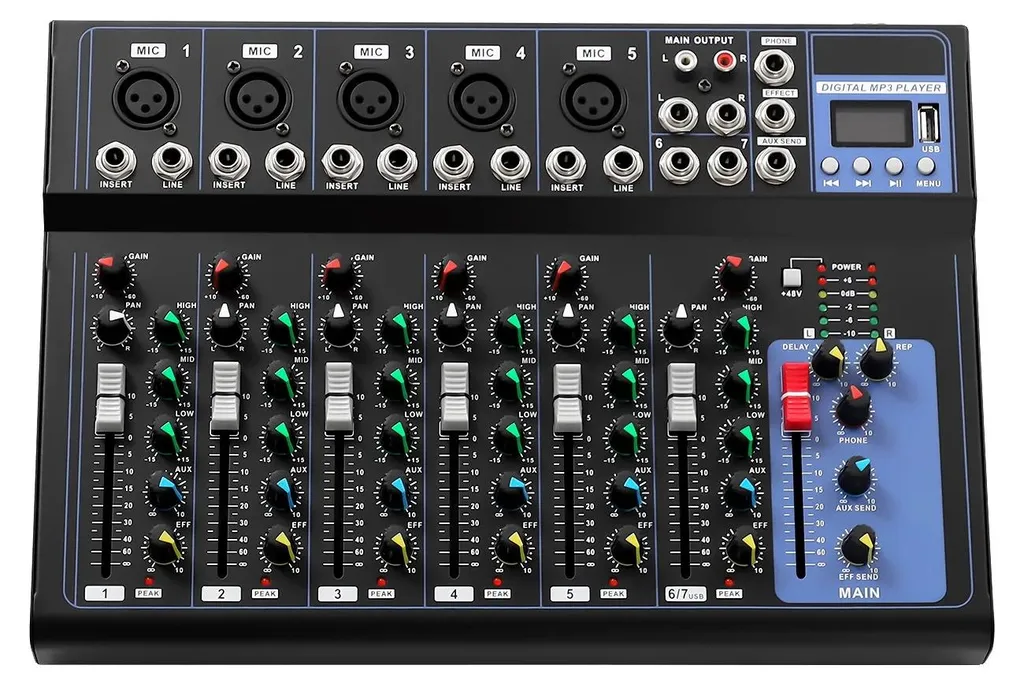Click the channel 1 GAIN knob
Screen dimensions: 1024x685
112,274
